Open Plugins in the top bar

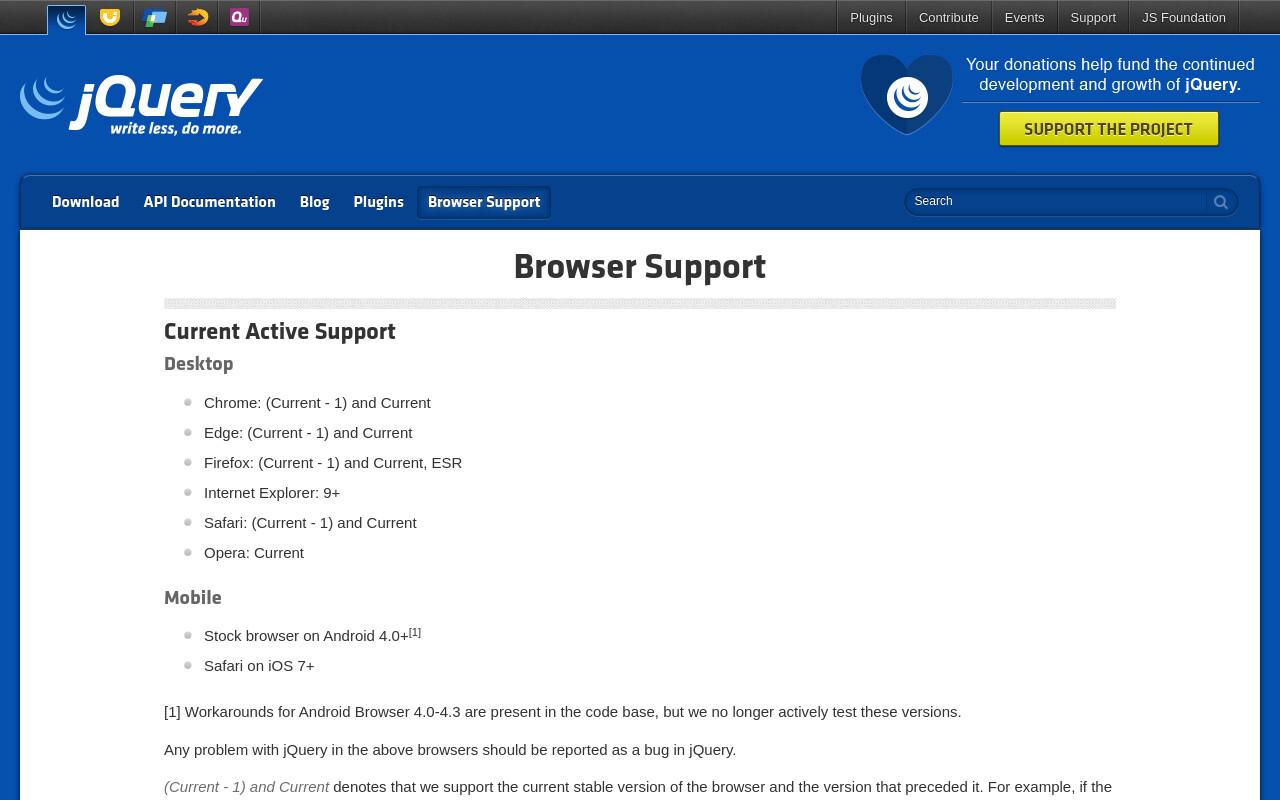coord(871,18)
